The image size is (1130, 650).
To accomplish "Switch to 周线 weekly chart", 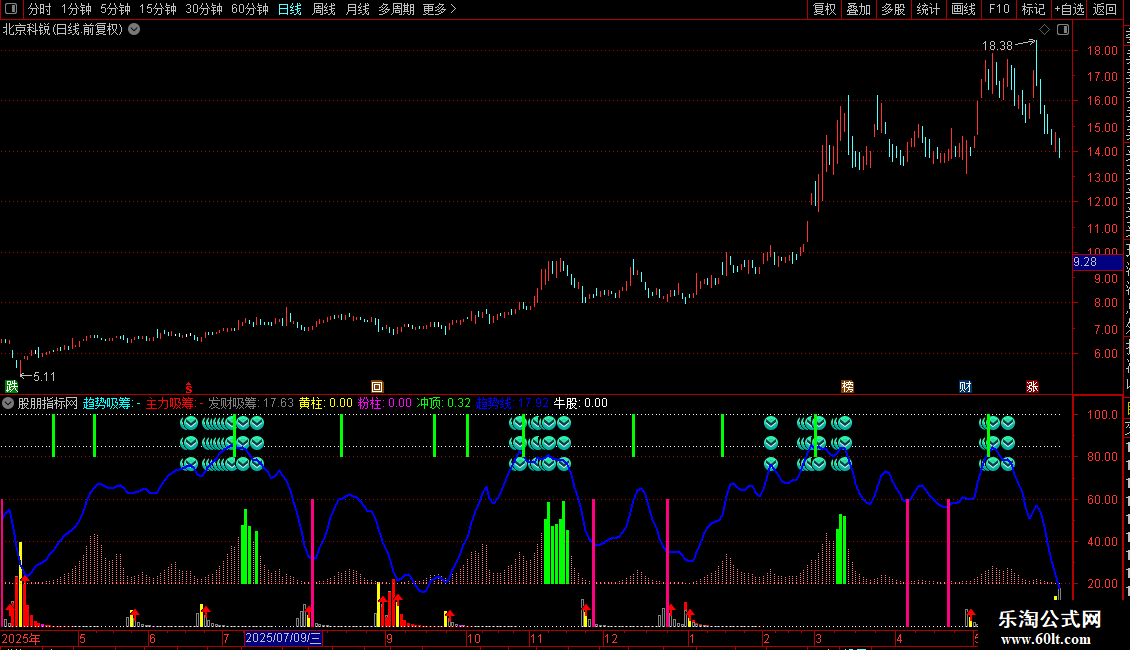I will [324, 9].
